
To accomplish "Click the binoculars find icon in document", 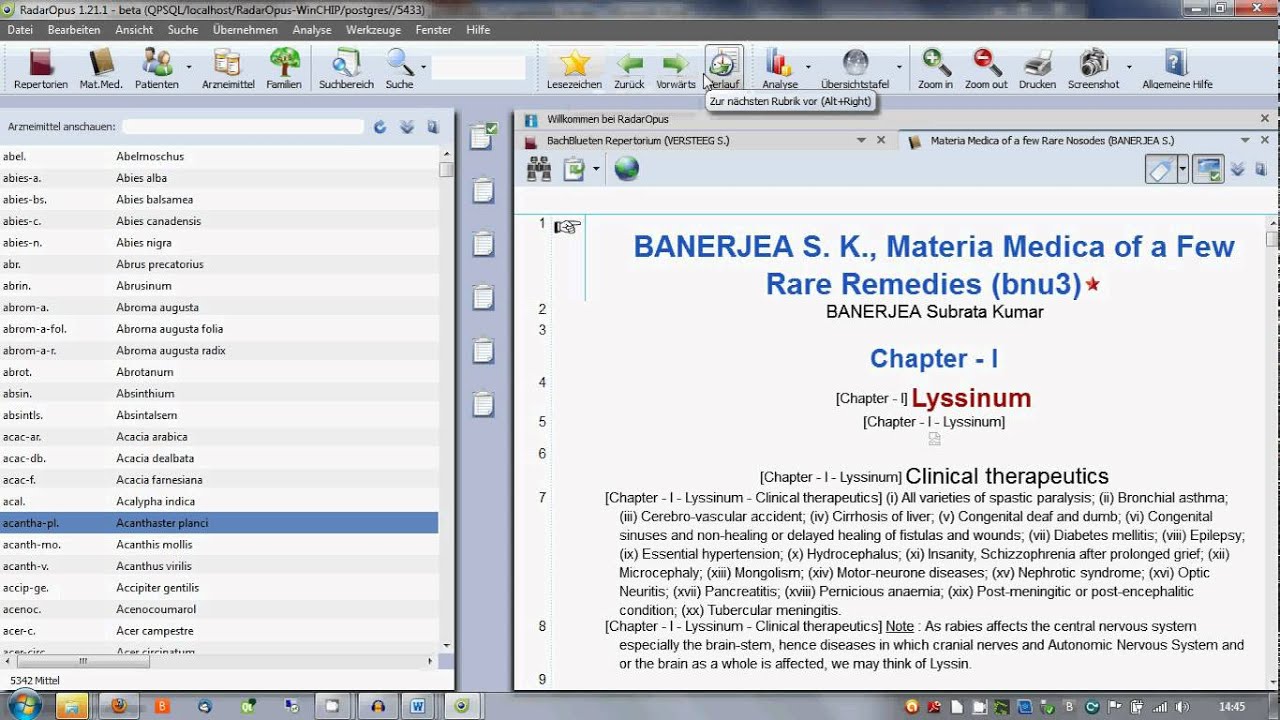I will pyautogui.click(x=539, y=169).
